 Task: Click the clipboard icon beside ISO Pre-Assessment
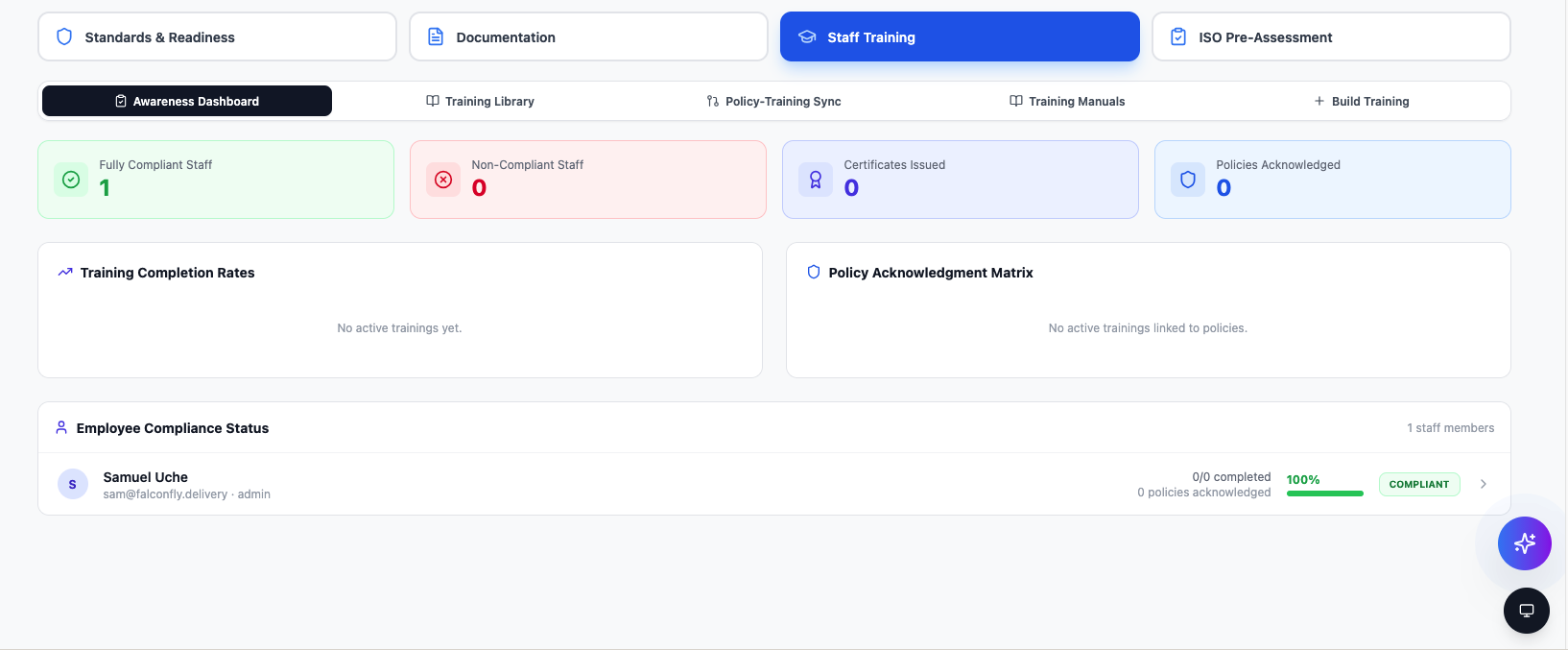[x=1178, y=36]
